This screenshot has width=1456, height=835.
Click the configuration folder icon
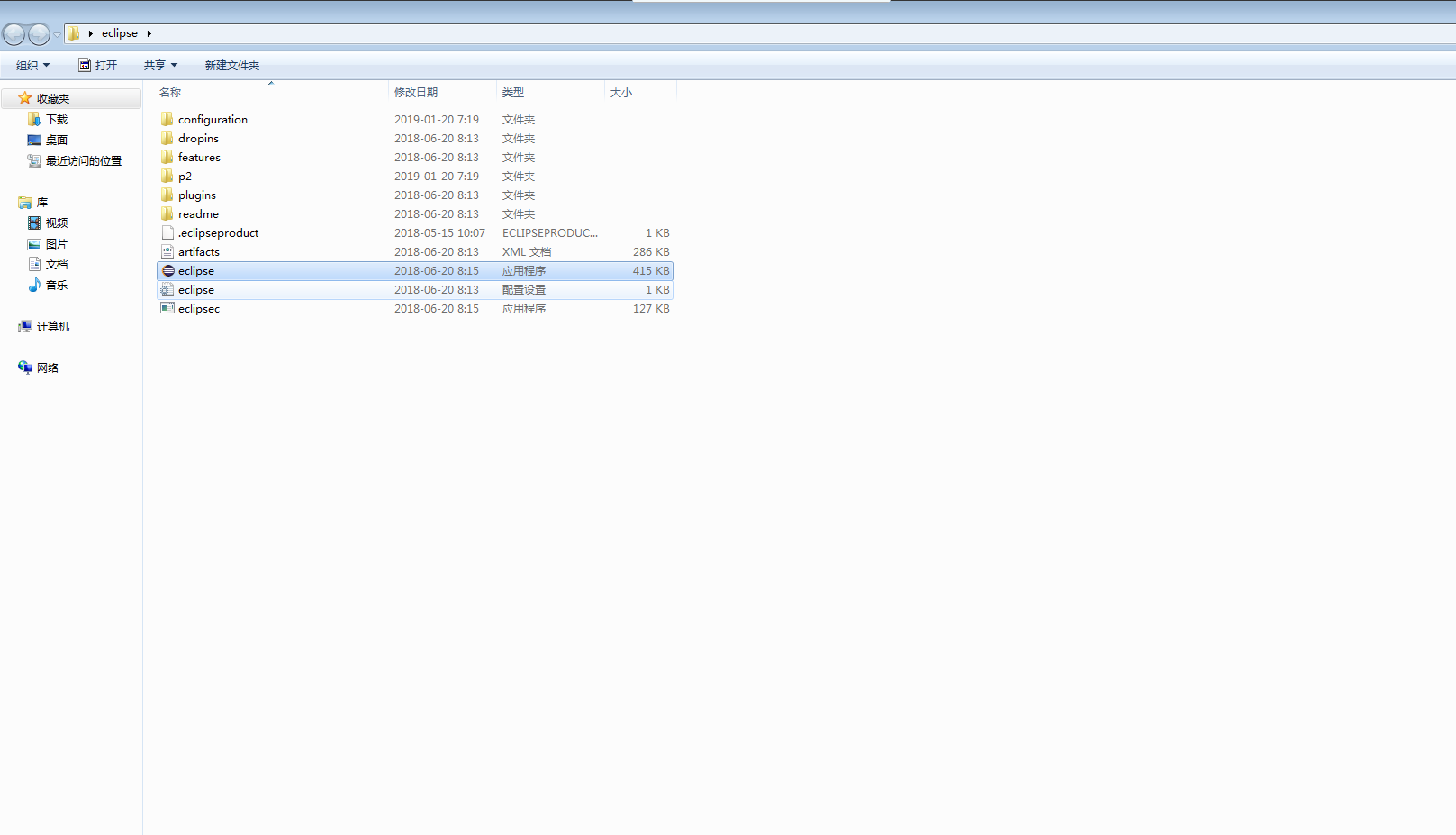pos(167,119)
